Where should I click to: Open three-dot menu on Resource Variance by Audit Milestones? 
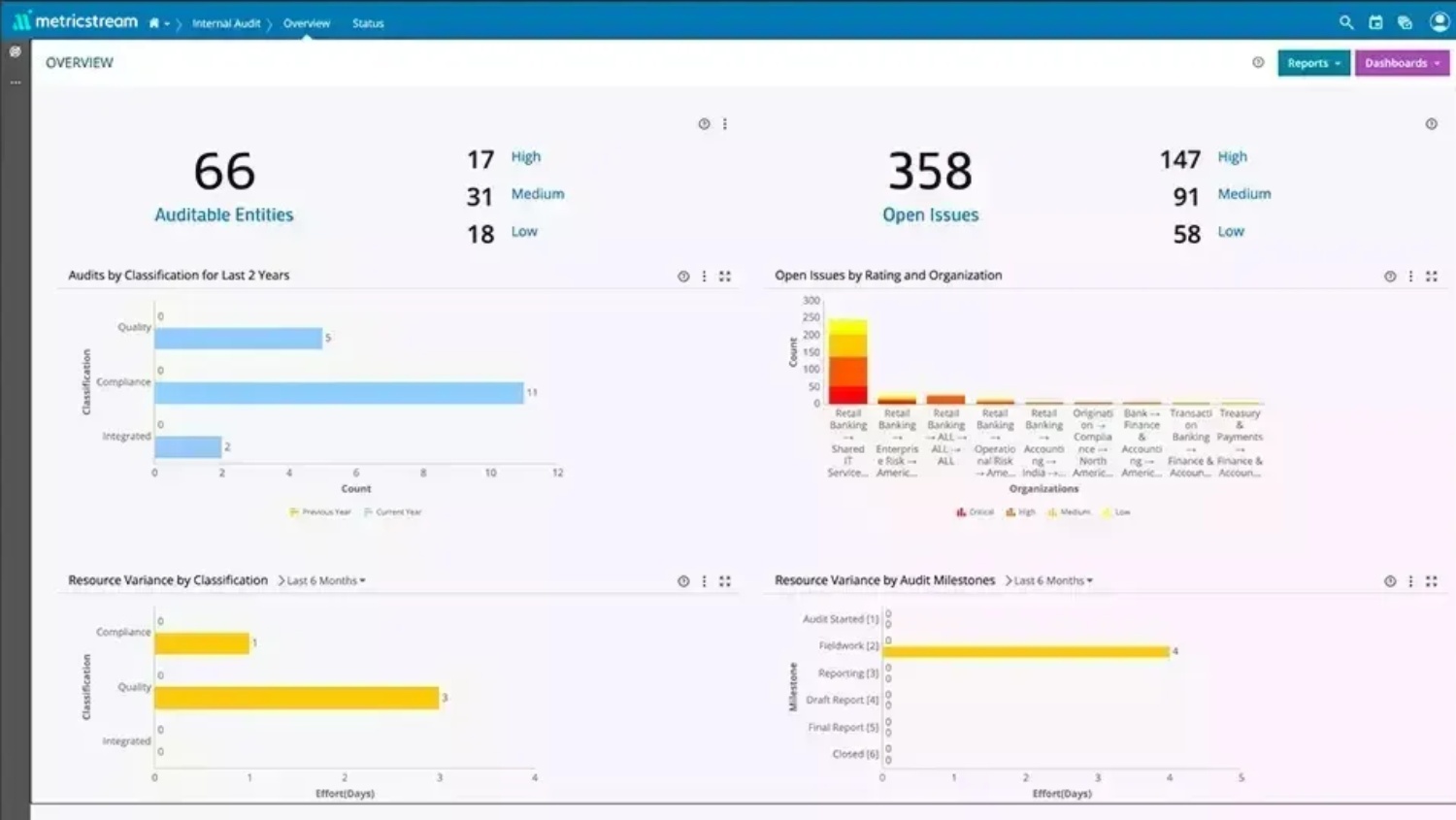pos(1410,580)
